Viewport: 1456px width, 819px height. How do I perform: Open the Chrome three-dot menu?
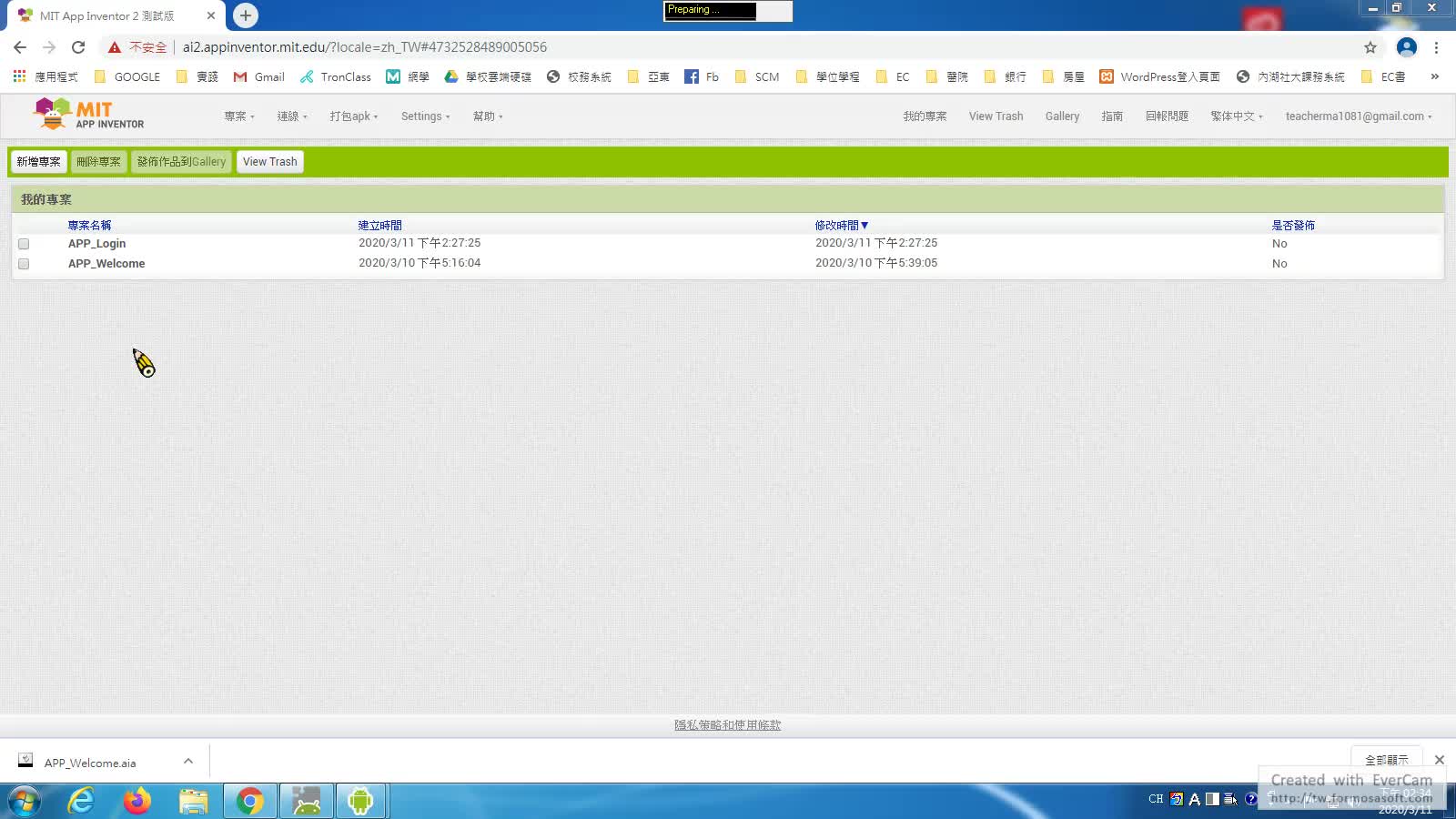tap(1437, 47)
